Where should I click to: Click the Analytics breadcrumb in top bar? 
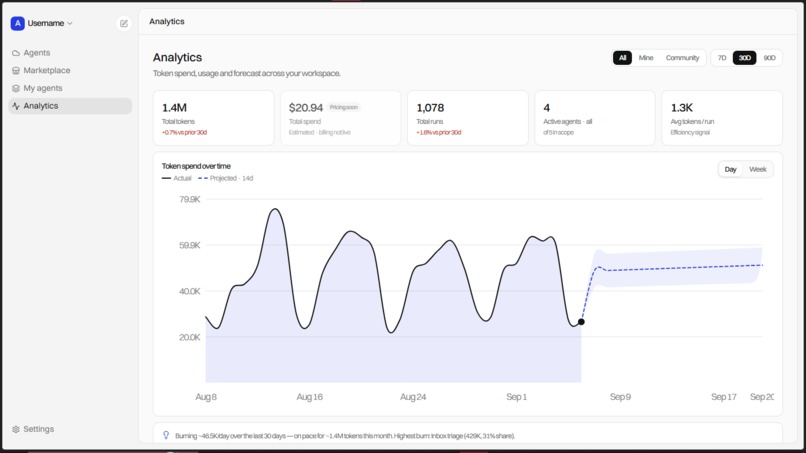click(167, 22)
